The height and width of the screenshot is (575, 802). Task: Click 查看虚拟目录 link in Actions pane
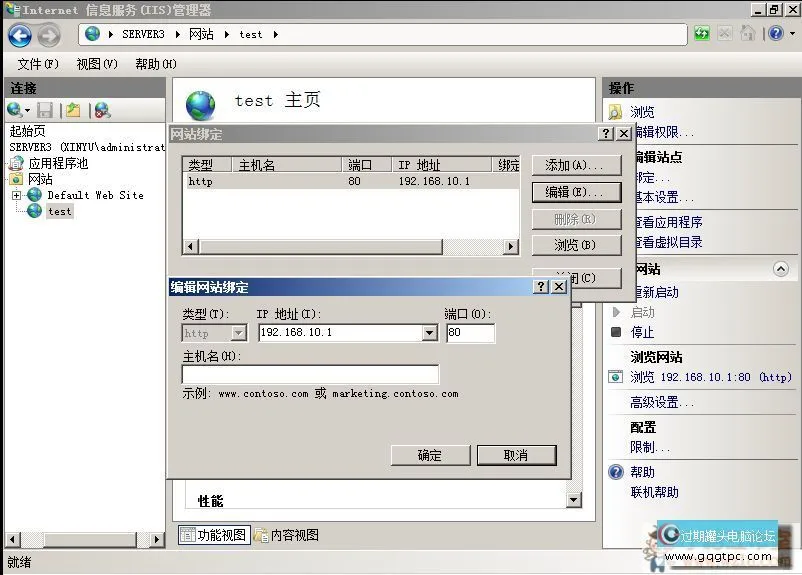tap(669, 242)
